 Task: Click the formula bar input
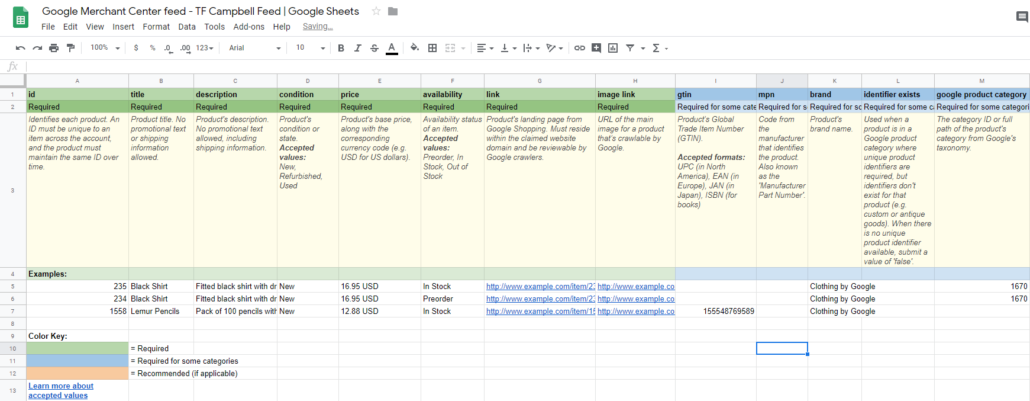[526, 66]
